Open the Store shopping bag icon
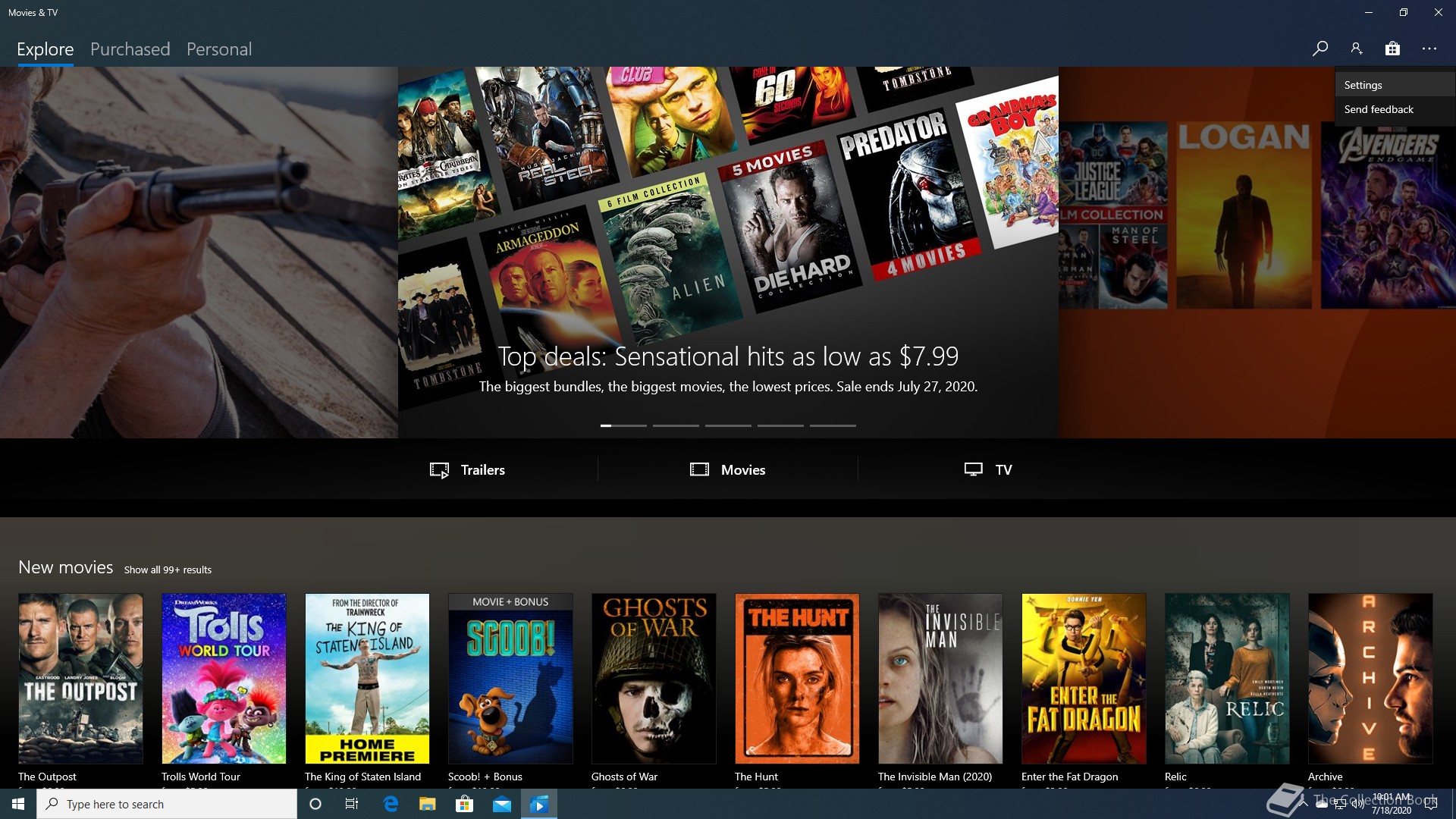Viewport: 1456px width, 819px height. pyautogui.click(x=1392, y=49)
